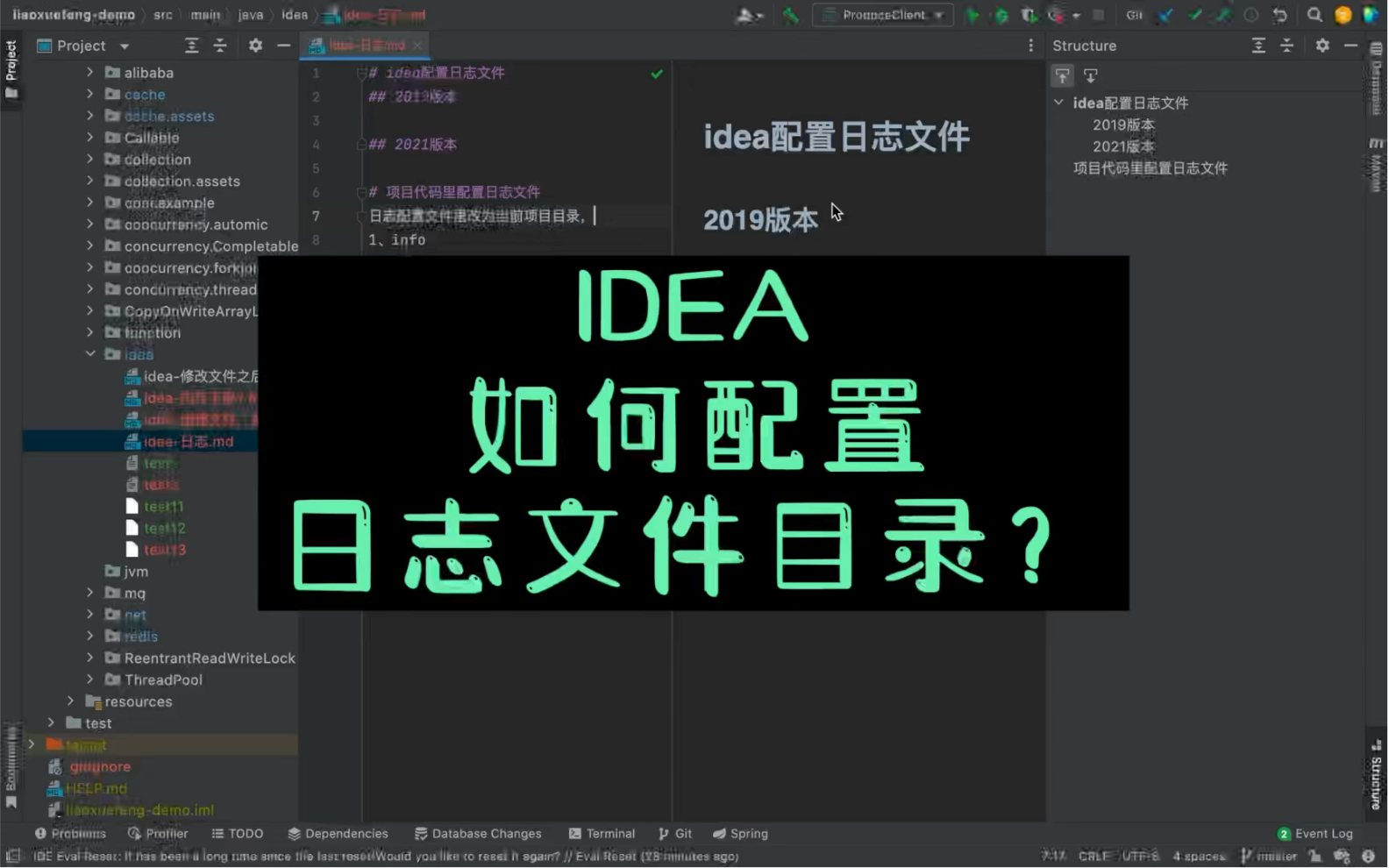
Task: Click the user account icon dropdown
Action: click(1371, 15)
